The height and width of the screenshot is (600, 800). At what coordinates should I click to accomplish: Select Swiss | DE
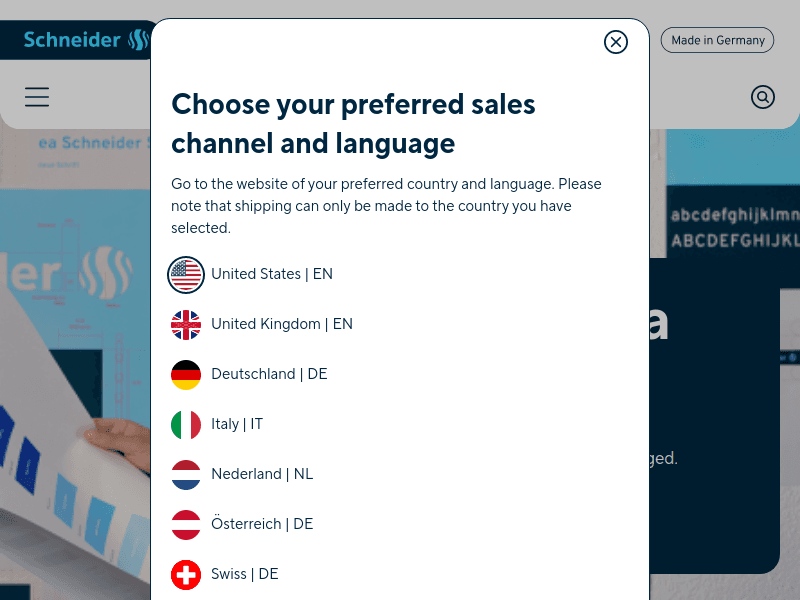[245, 574]
